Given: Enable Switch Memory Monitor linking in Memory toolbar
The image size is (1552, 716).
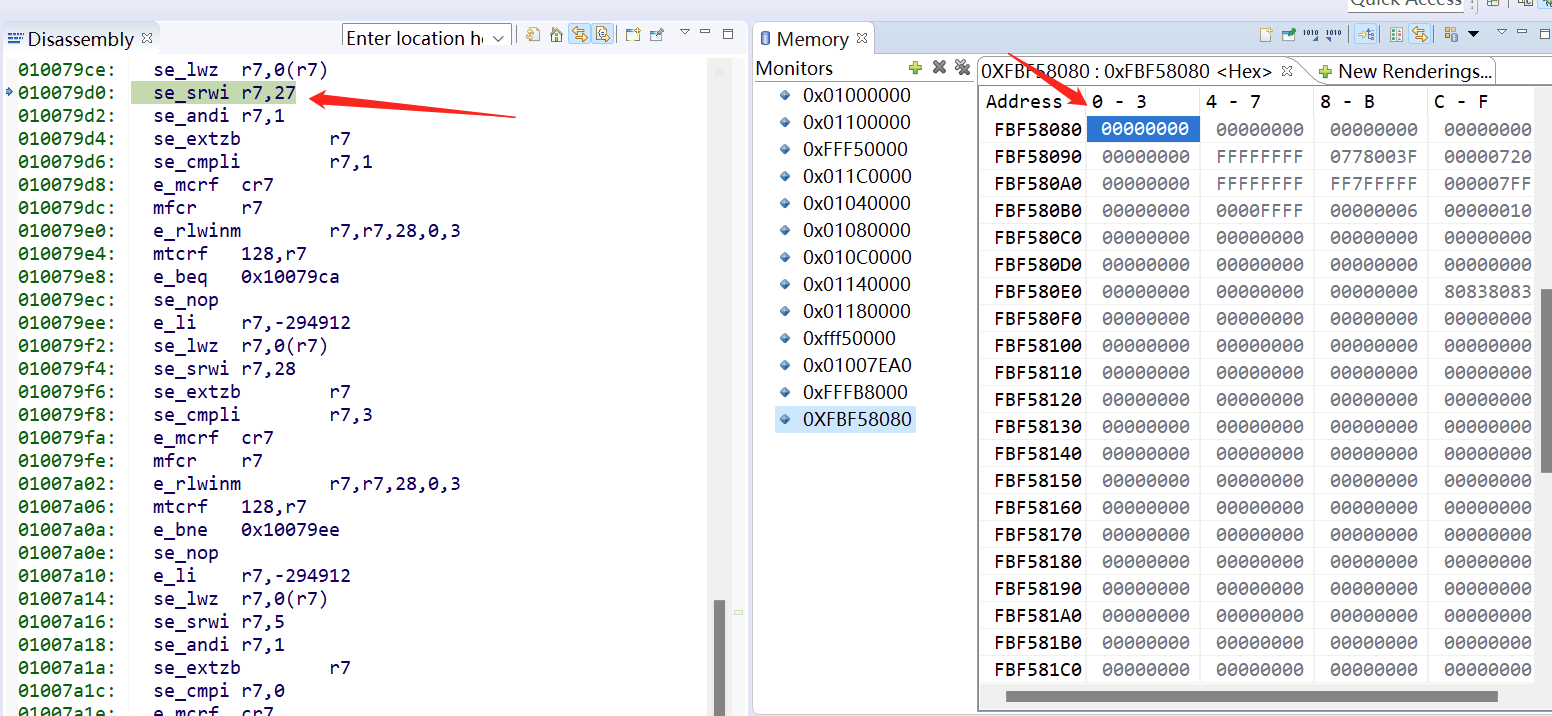Looking at the screenshot, I should 1366,34.
